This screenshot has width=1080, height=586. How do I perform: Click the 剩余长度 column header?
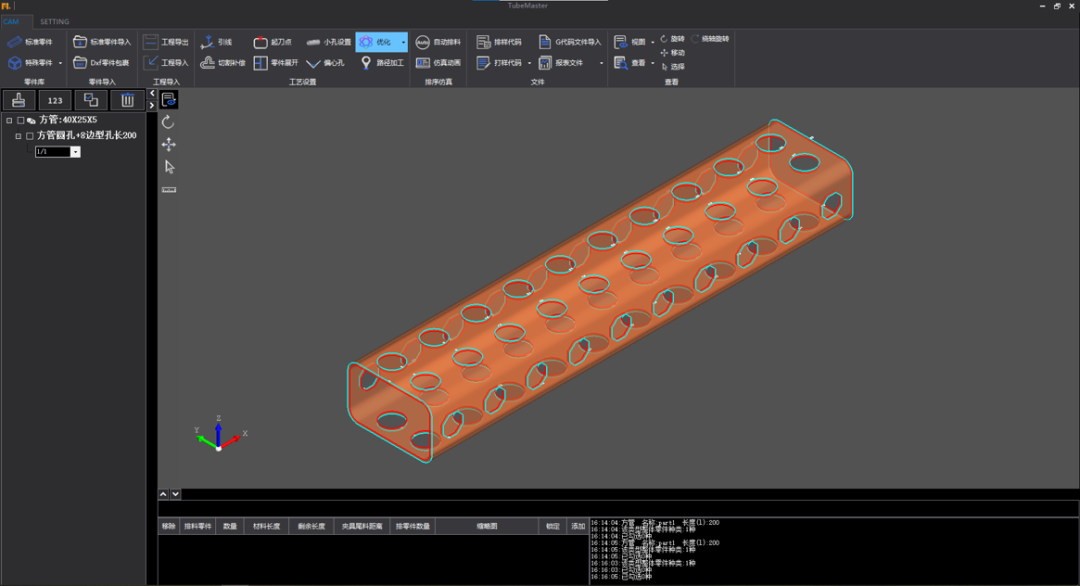pyautogui.click(x=311, y=526)
